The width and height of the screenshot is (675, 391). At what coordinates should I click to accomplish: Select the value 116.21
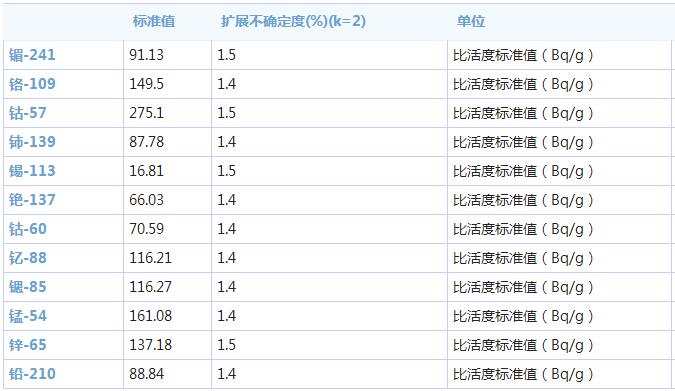pos(151,258)
